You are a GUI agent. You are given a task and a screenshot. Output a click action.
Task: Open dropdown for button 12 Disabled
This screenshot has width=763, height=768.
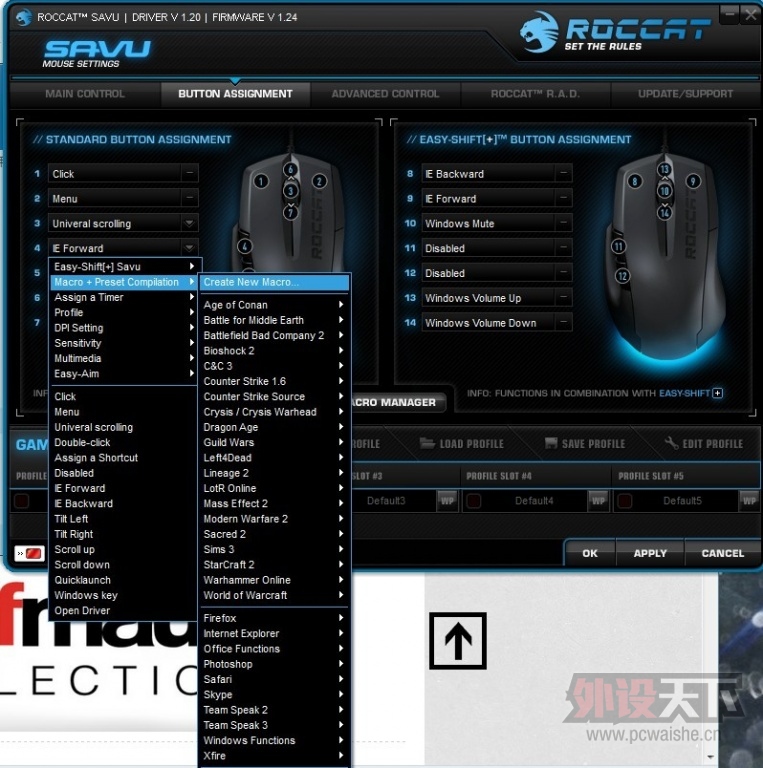coord(564,273)
